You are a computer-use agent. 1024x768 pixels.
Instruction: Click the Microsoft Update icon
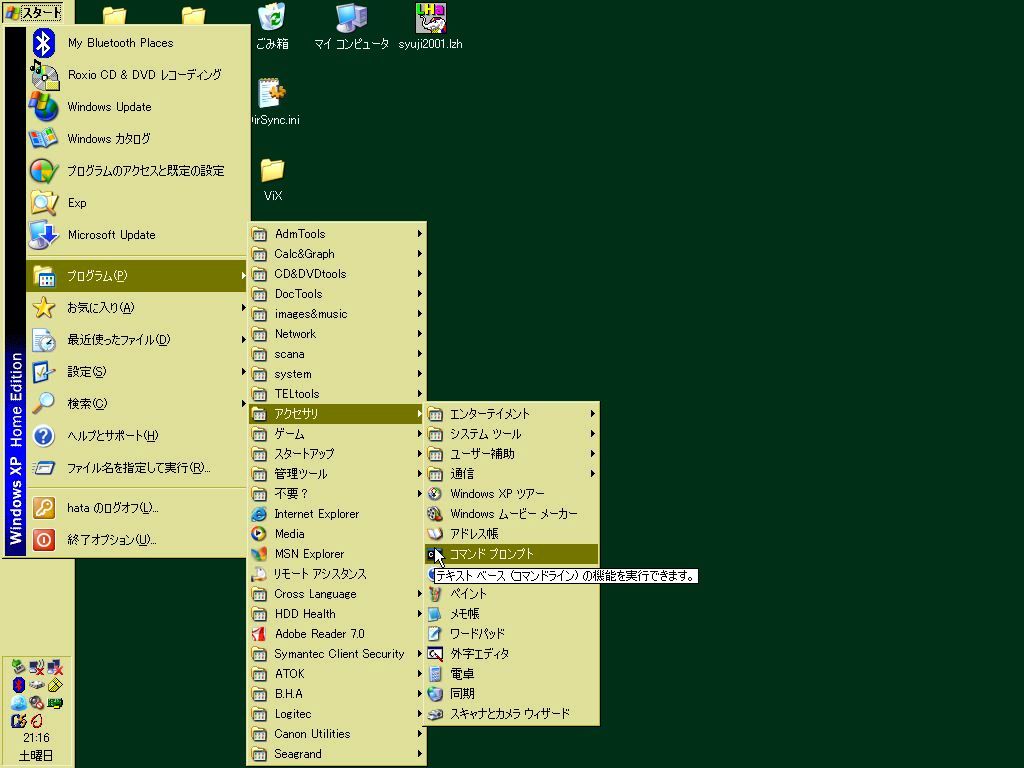click(x=44, y=235)
